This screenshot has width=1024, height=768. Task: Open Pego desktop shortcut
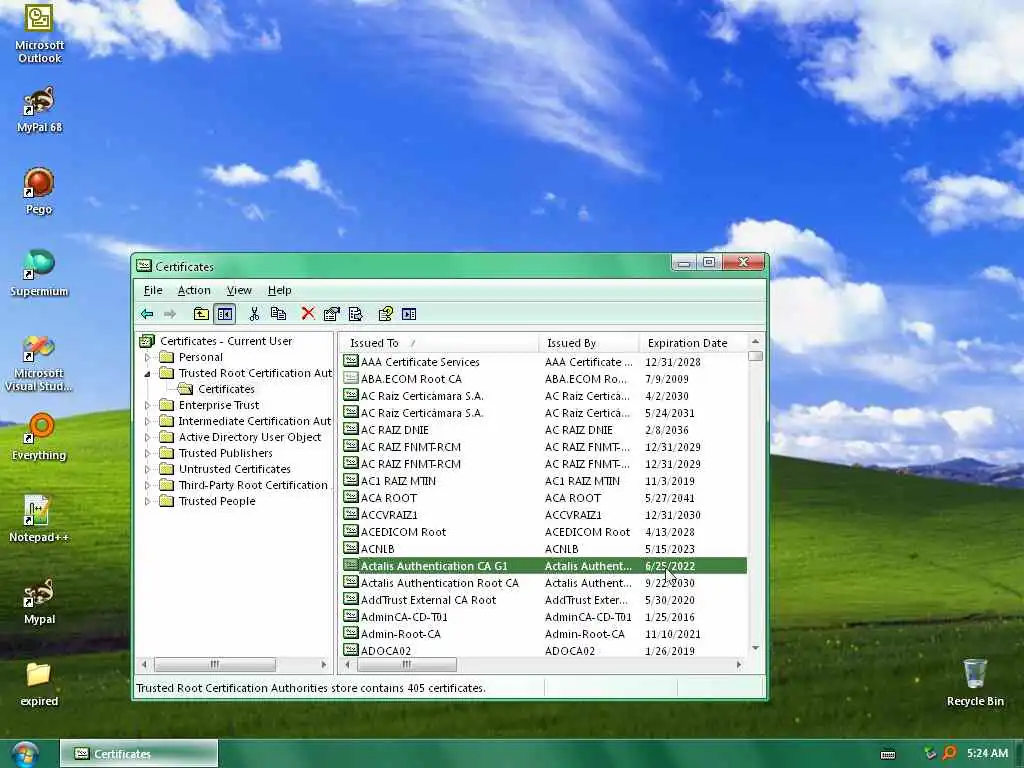(x=39, y=191)
